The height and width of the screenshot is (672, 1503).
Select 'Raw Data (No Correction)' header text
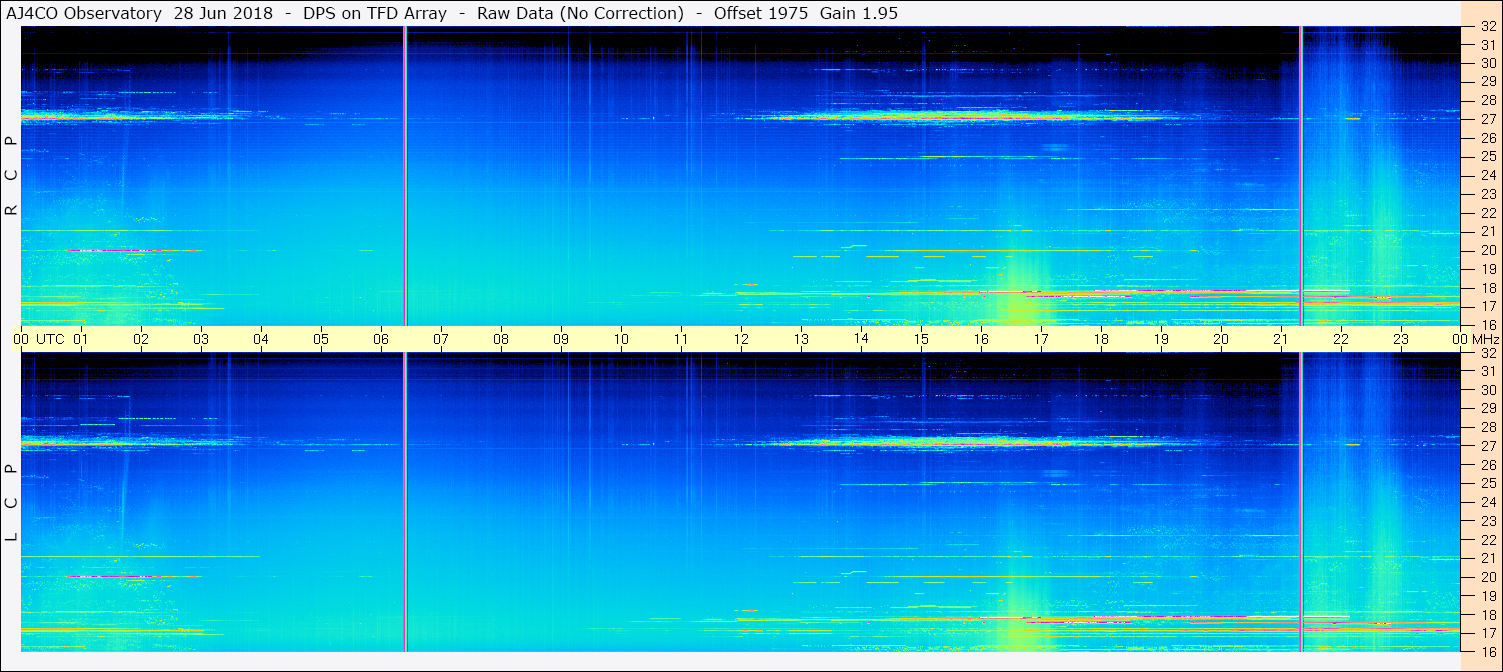coord(580,13)
